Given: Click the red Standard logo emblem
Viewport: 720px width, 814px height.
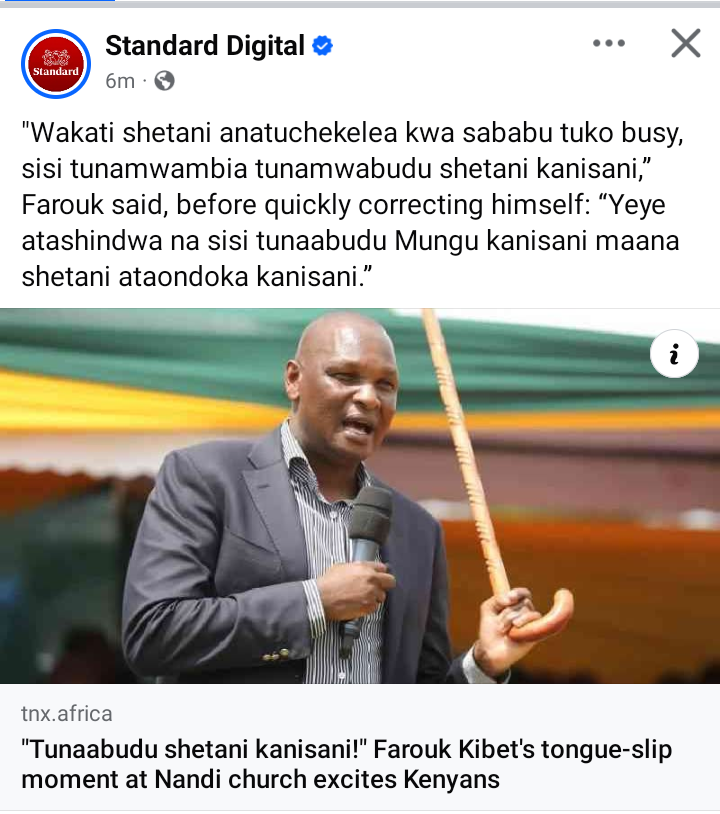Looking at the screenshot, I should coord(56,64).
